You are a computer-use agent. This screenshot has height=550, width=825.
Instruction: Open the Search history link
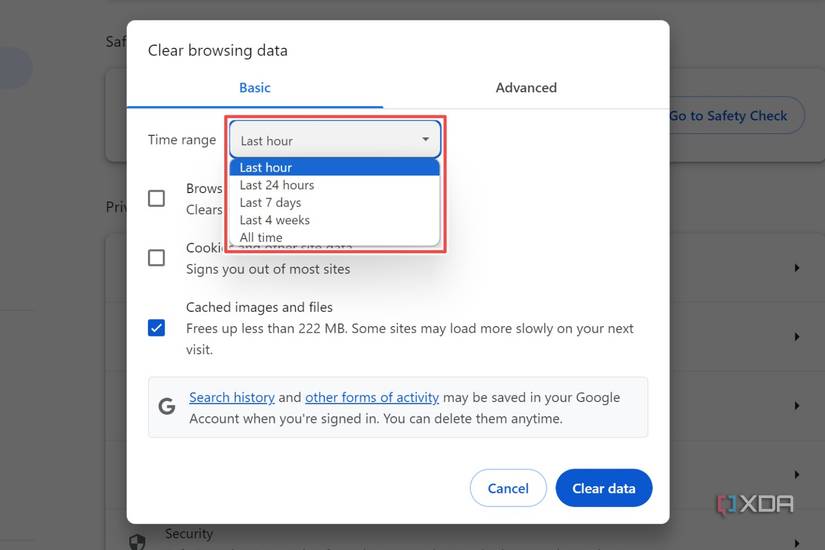(232, 397)
